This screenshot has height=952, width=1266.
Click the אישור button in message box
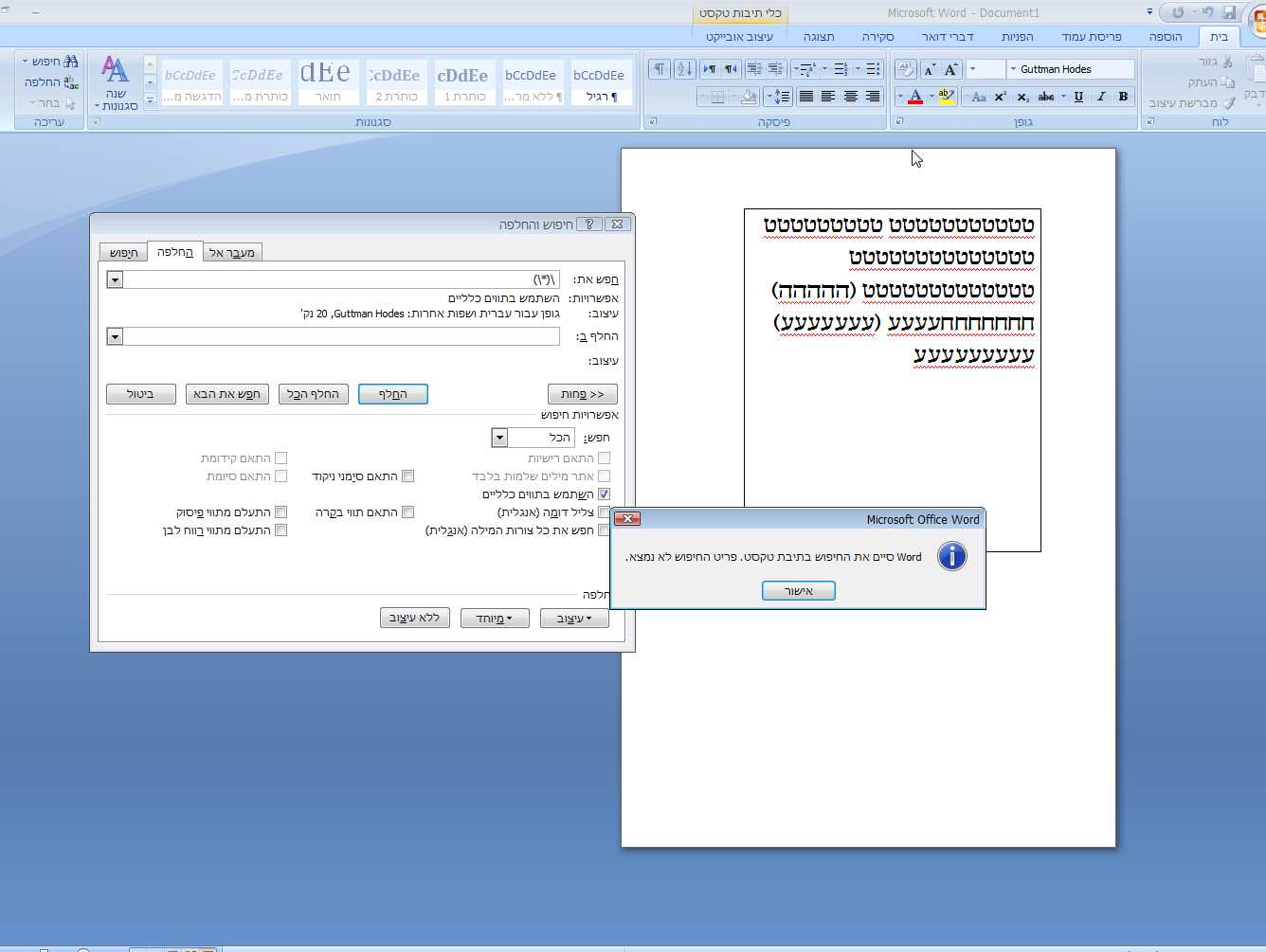pyautogui.click(x=799, y=591)
